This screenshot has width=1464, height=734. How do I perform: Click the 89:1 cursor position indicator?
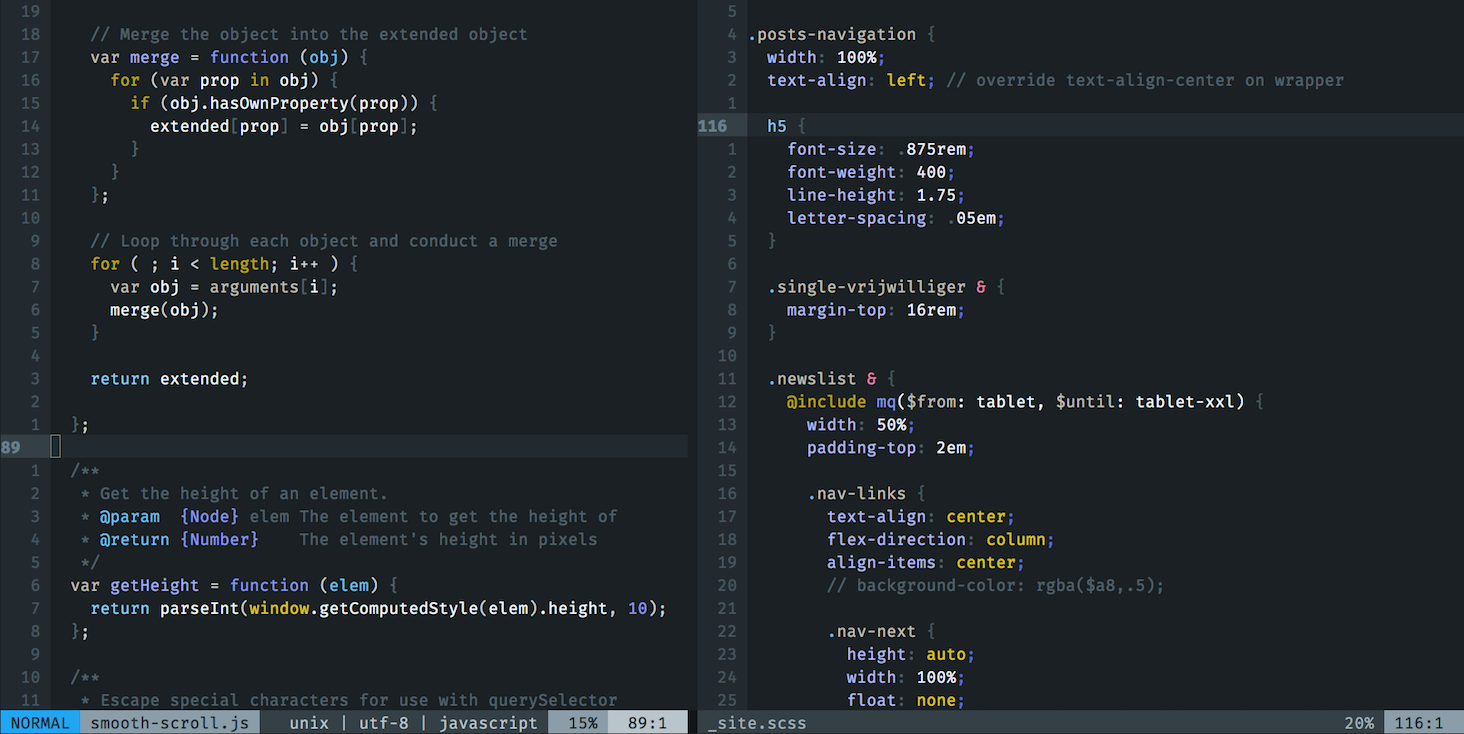click(x=647, y=723)
